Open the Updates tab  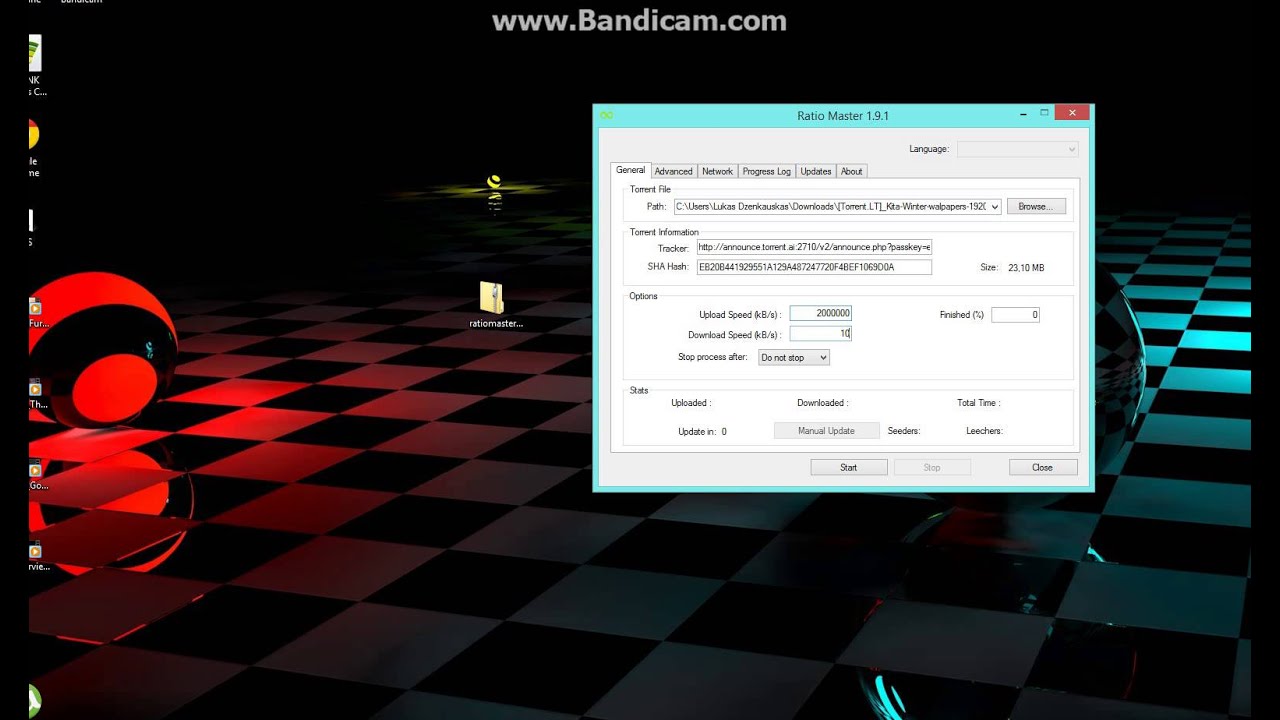click(816, 171)
